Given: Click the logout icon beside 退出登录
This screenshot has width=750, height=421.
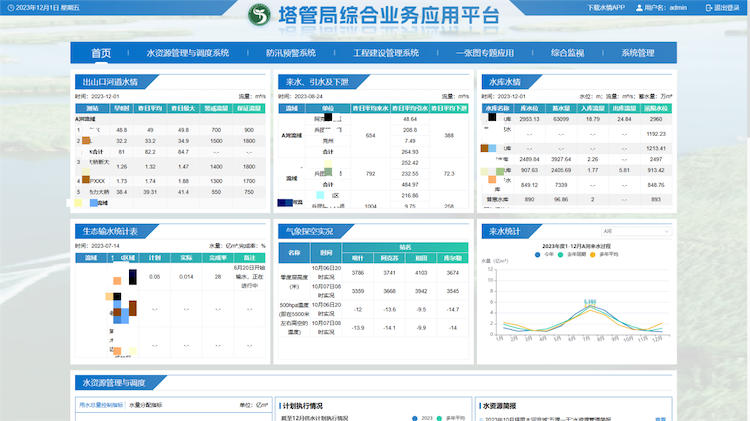Looking at the screenshot, I should pos(709,8).
